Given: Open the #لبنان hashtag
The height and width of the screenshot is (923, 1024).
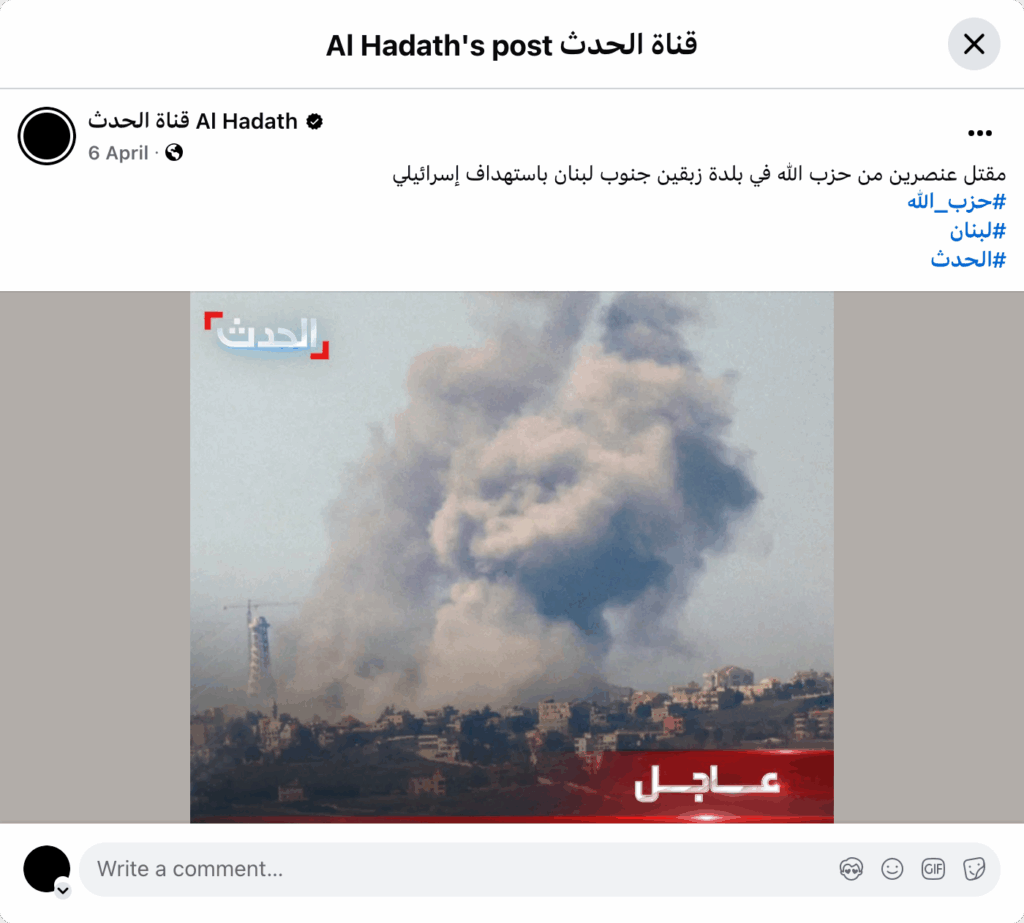Looking at the screenshot, I should (978, 231).
